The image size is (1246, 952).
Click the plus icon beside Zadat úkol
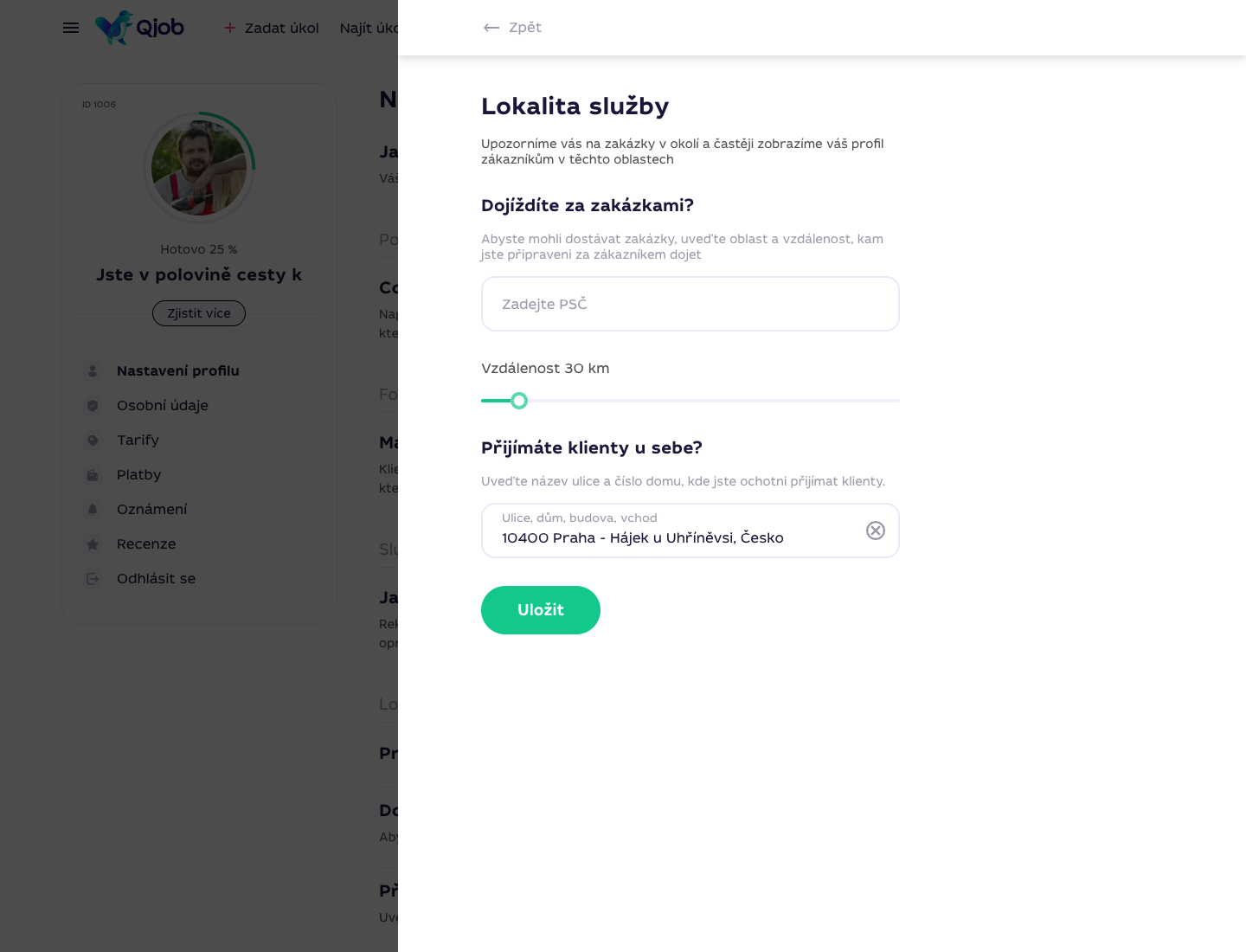230,28
